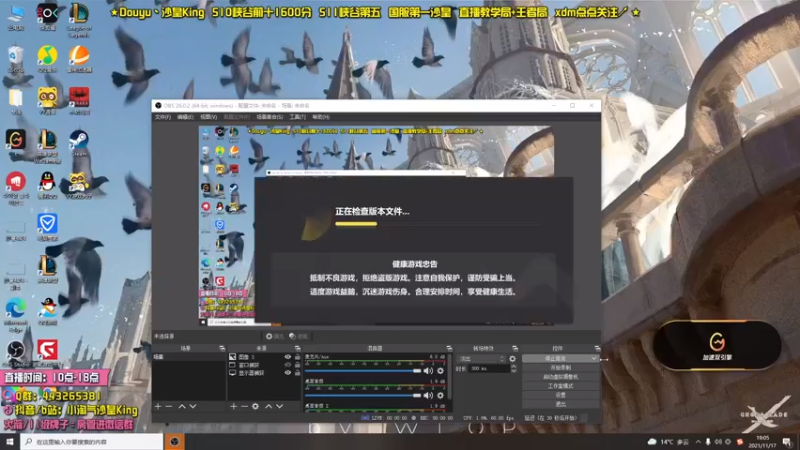Open the Windows Start button
The image size is (800, 450).
coord(10,441)
